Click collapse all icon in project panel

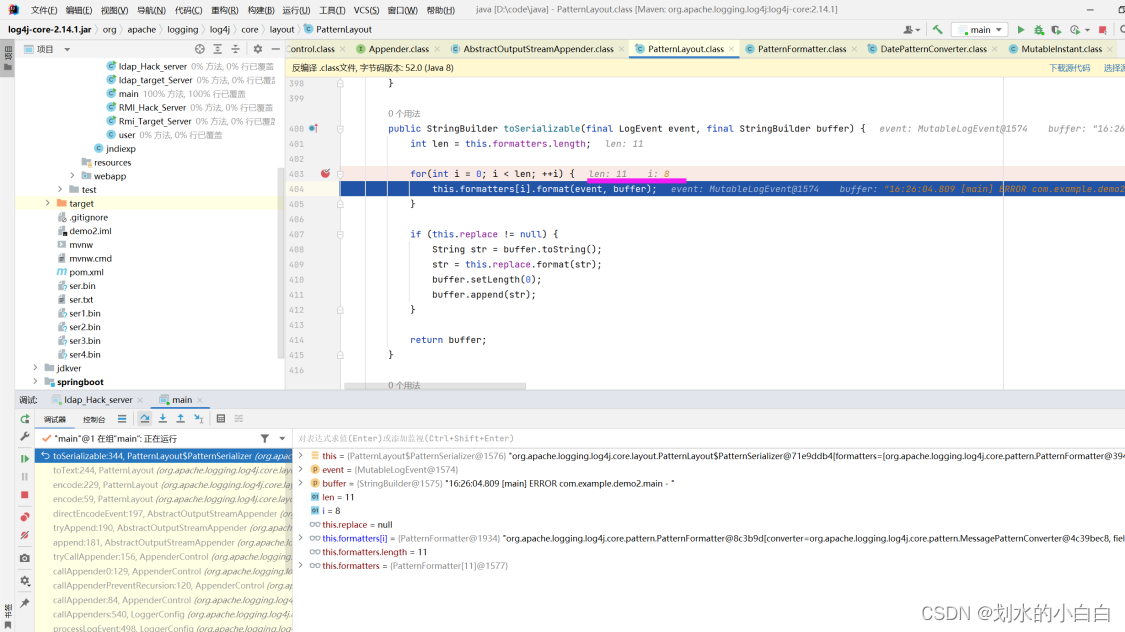235,49
